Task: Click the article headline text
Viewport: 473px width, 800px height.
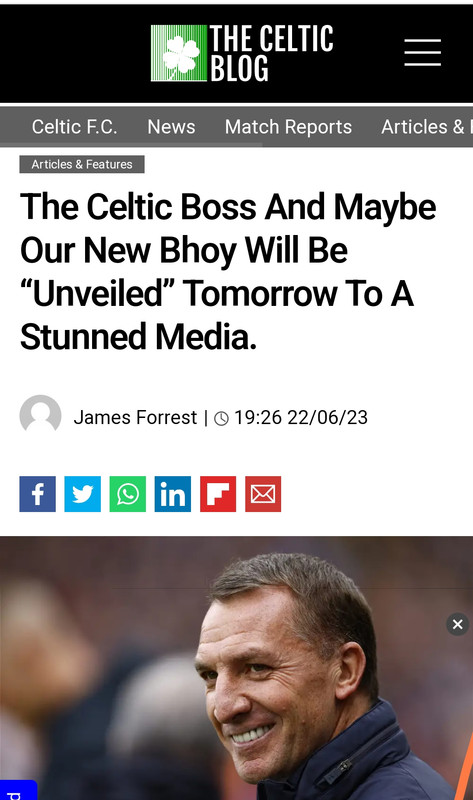Action: (x=228, y=271)
